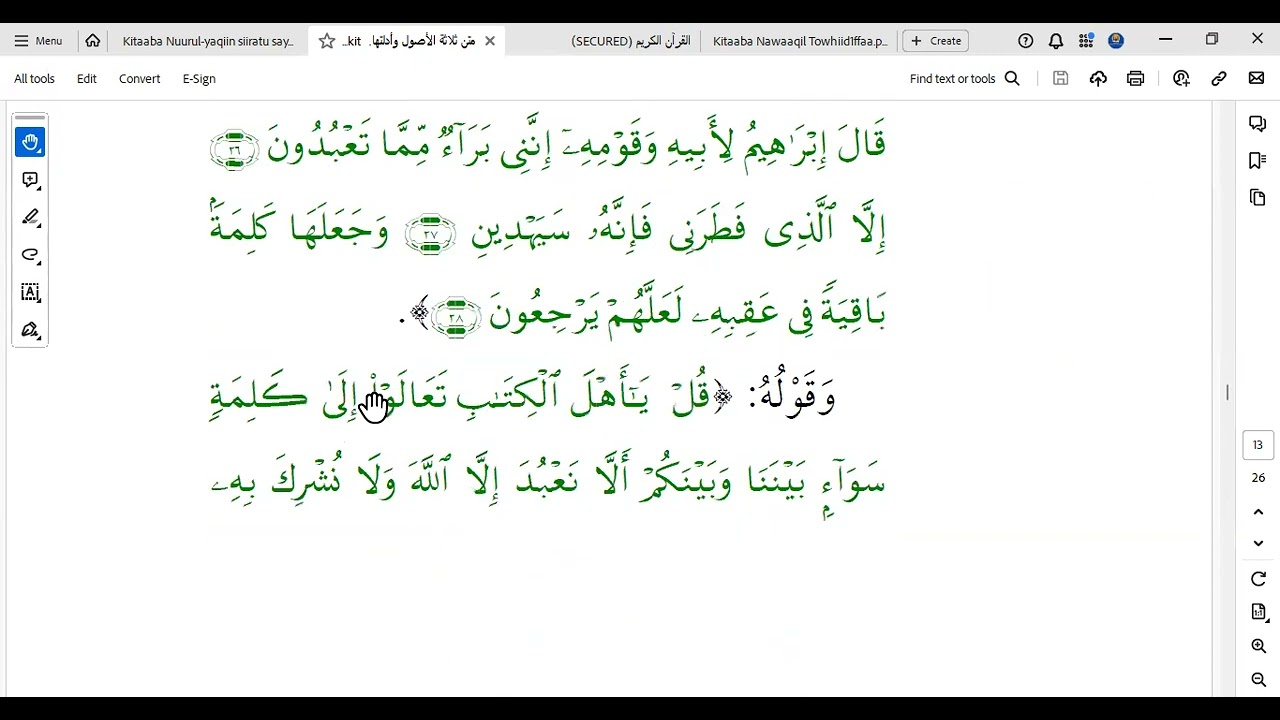Screen dimensions: 1280x720
Task: Open the profile avatar menu
Action: click(1116, 41)
